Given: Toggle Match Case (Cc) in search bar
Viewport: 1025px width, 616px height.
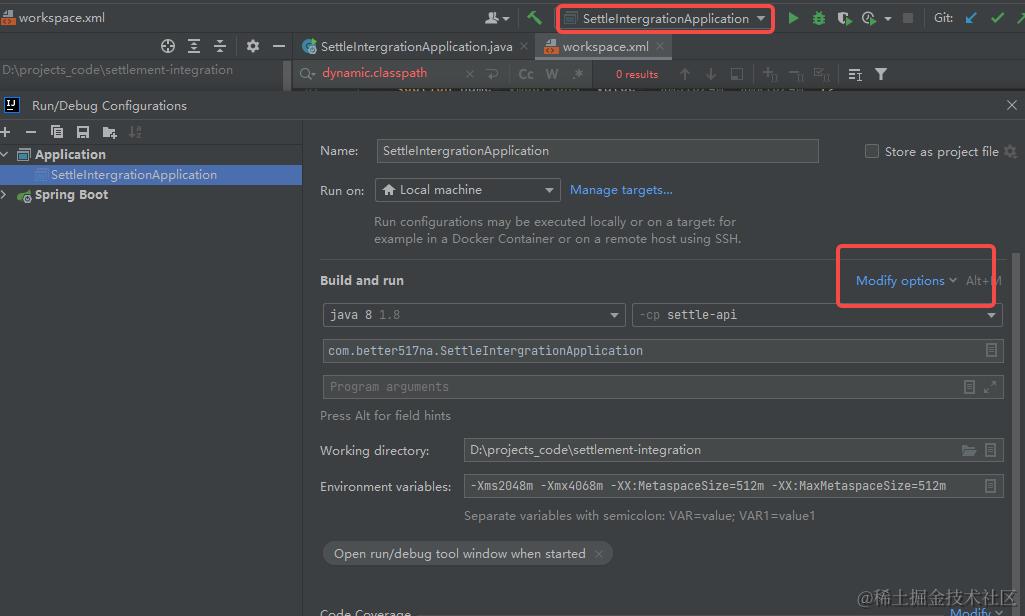Looking at the screenshot, I should (x=526, y=74).
